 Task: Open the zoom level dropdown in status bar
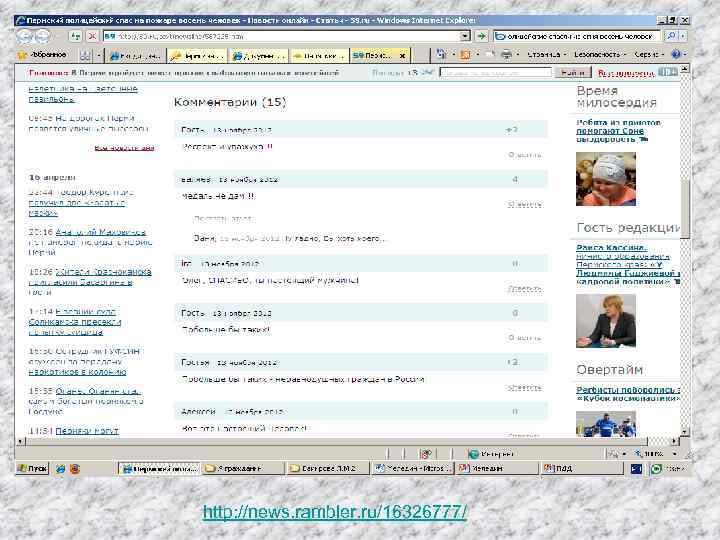tap(675, 454)
